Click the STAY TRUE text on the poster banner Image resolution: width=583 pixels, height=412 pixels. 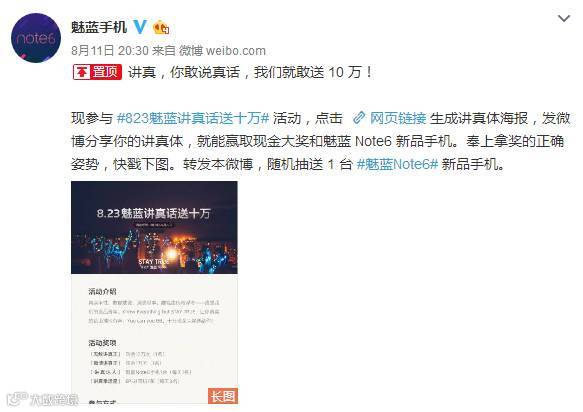pyautogui.click(x=153, y=261)
